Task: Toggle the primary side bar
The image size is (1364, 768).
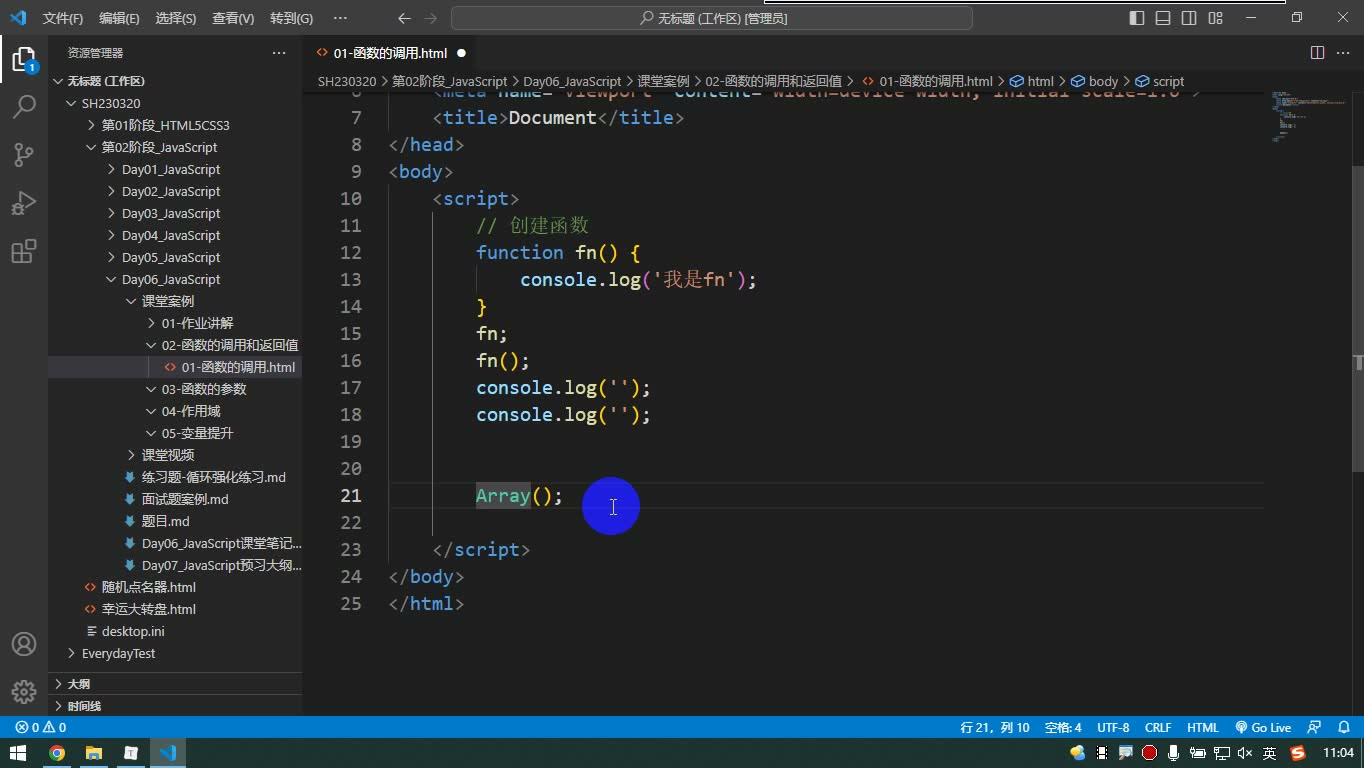Action: (x=1137, y=18)
